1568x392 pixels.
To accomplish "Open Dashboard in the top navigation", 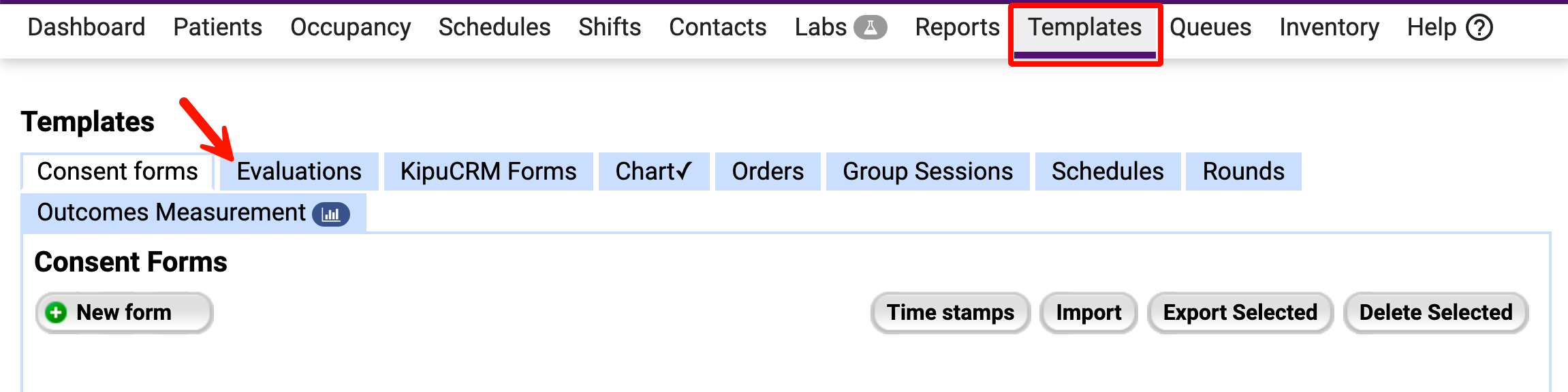I will pyautogui.click(x=87, y=27).
